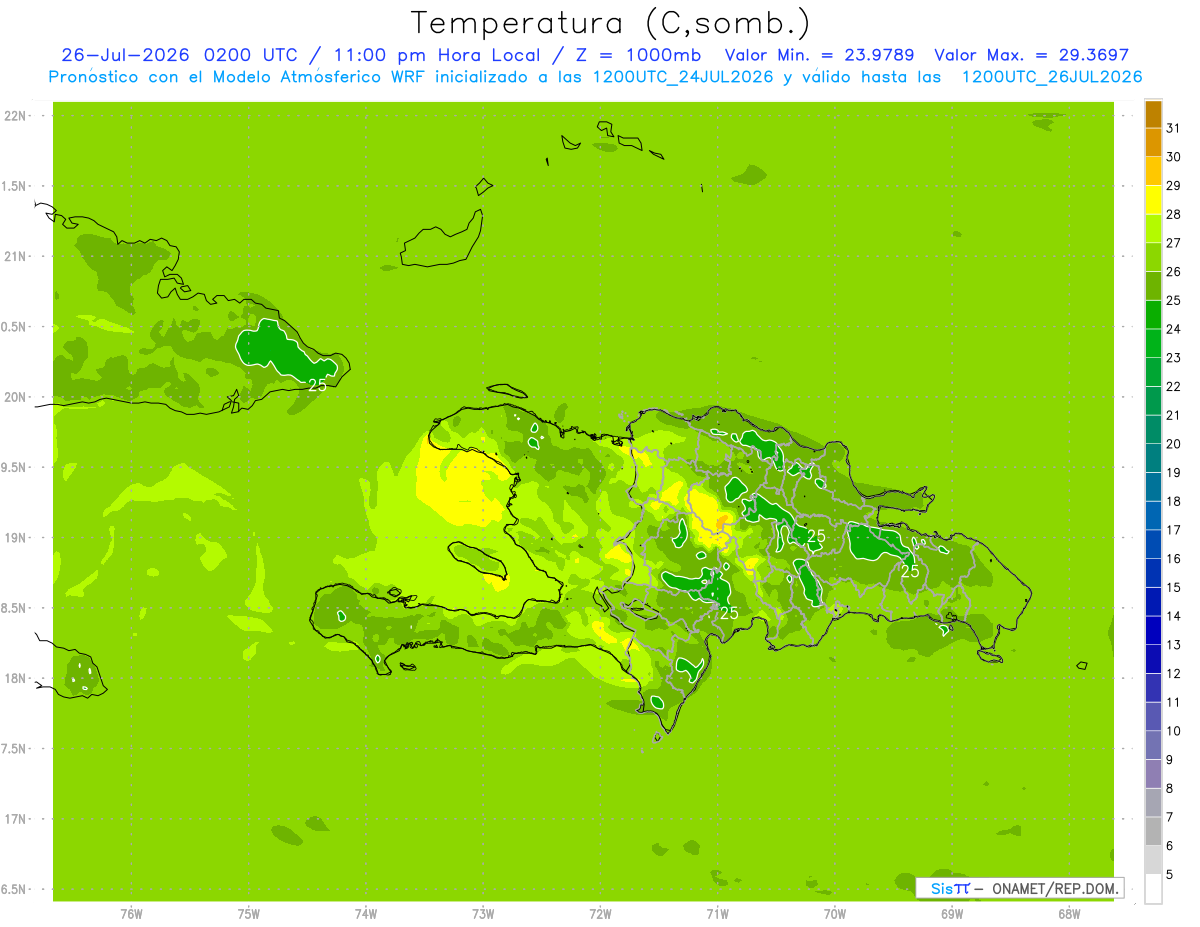Click the "17N" latitude axis label
This screenshot has height=927, width=1200.
click(16, 819)
